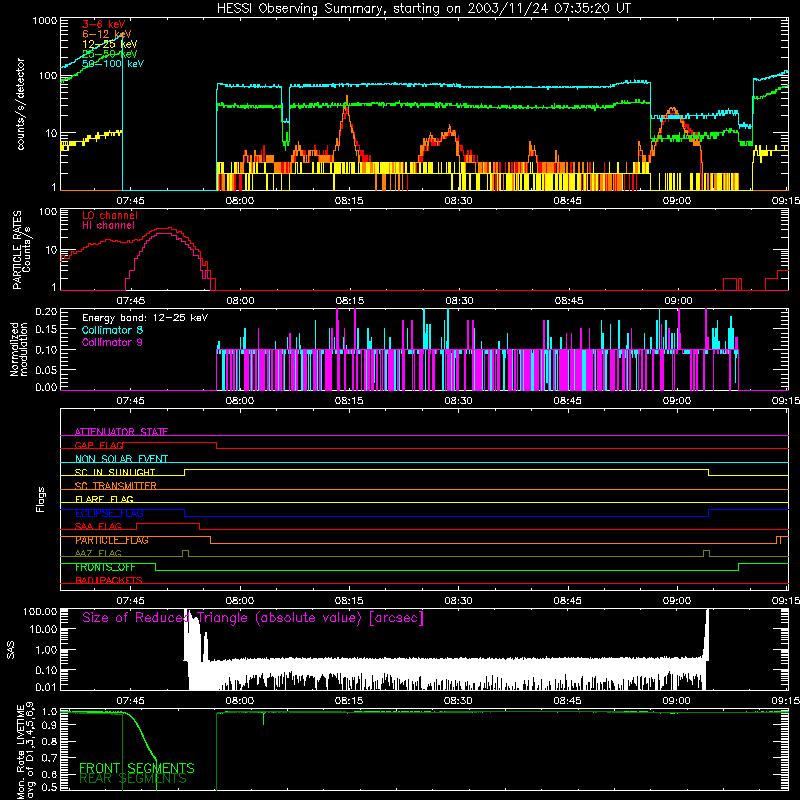
Task: Select the 'Collimator 8' legend entry
Action: [113, 330]
